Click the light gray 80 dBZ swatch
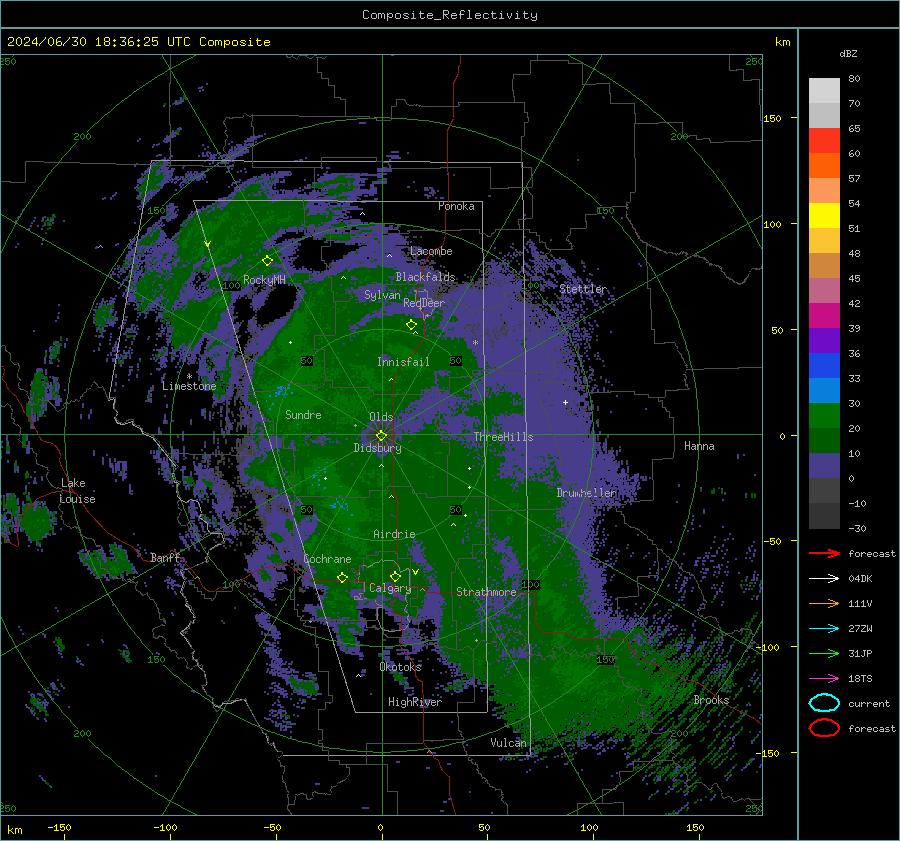The height and width of the screenshot is (841, 900). pyautogui.click(x=824, y=90)
